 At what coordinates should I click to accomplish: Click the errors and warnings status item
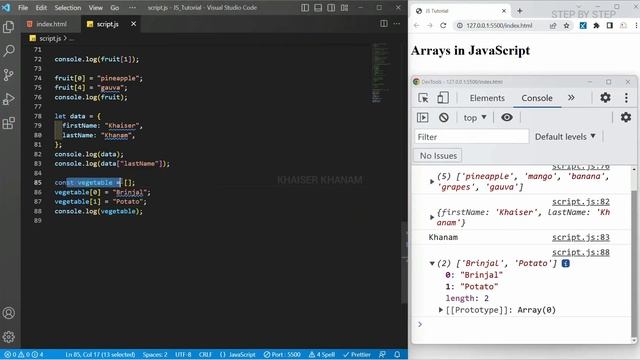(24, 354)
